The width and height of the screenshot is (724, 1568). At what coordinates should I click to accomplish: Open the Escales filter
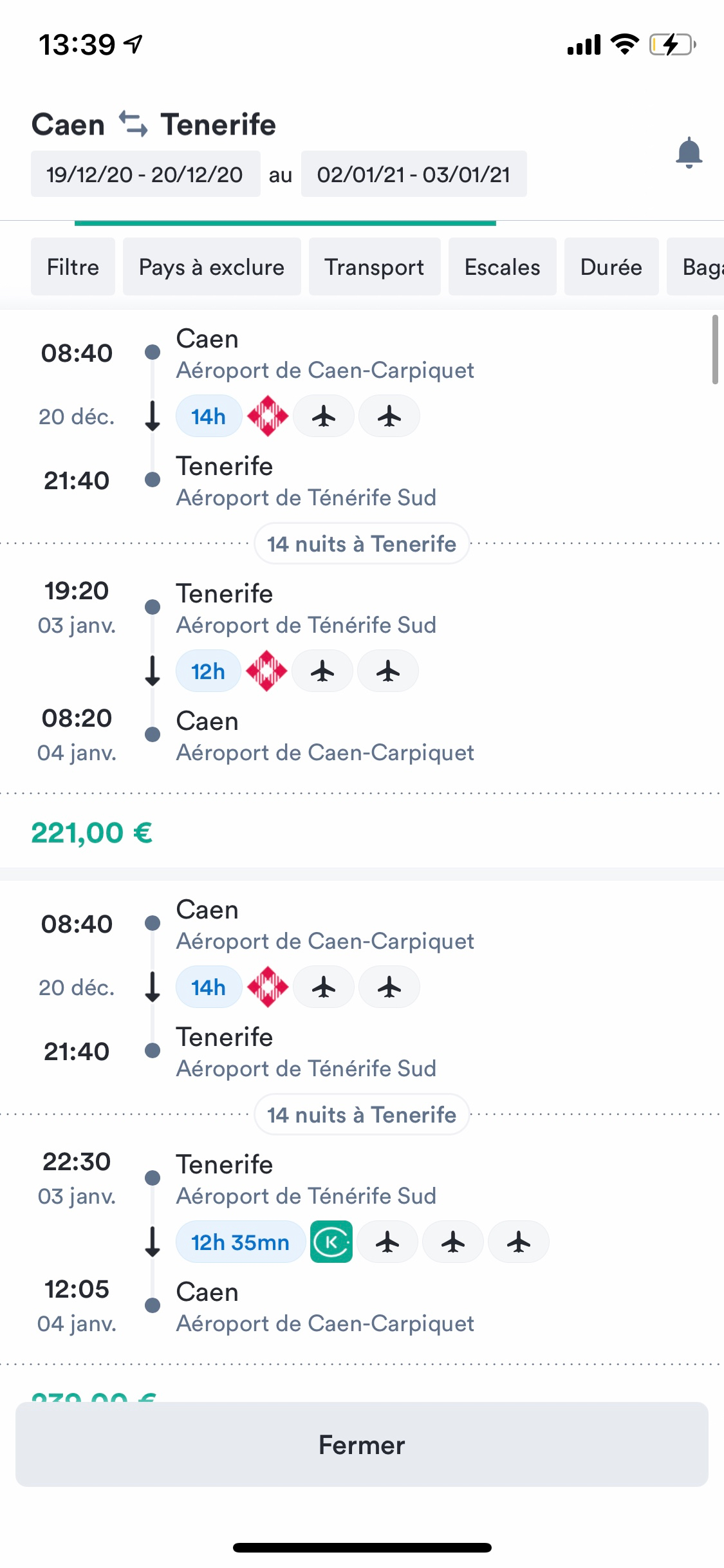pyautogui.click(x=503, y=266)
